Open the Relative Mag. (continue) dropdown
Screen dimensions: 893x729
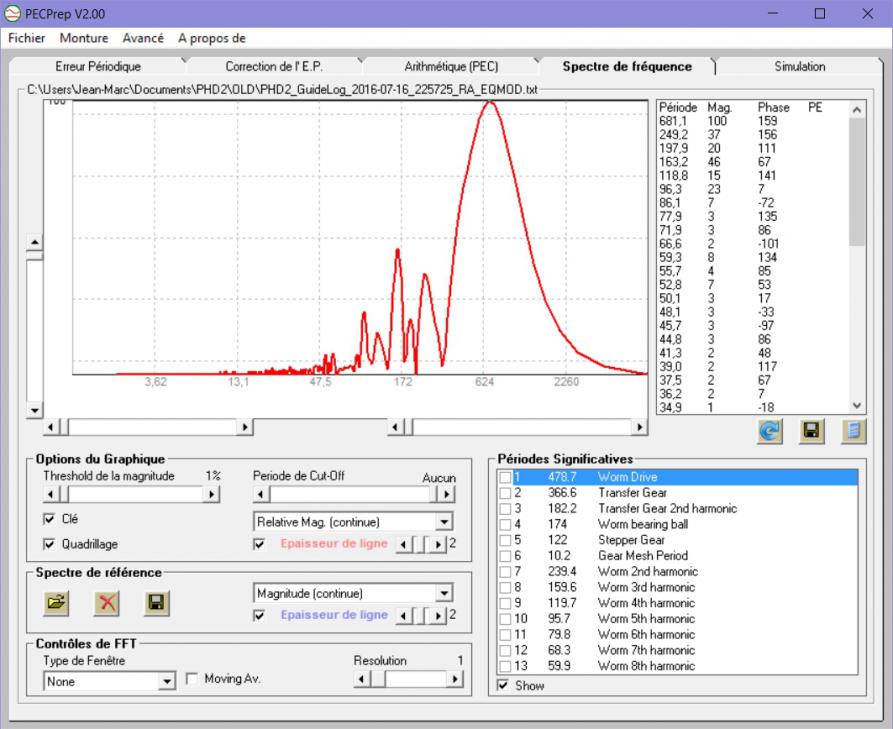(444, 522)
